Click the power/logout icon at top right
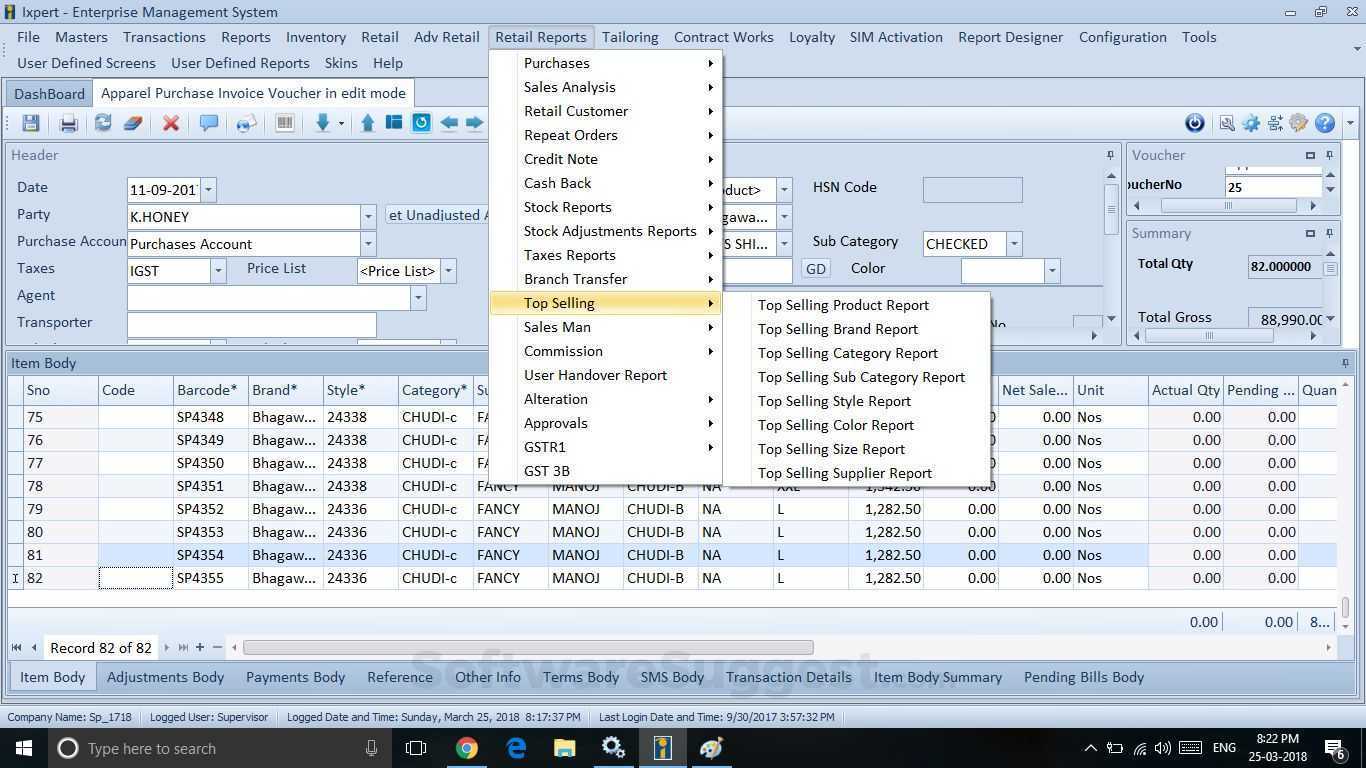1366x768 pixels. pyautogui.click(x=1194, y=122)
